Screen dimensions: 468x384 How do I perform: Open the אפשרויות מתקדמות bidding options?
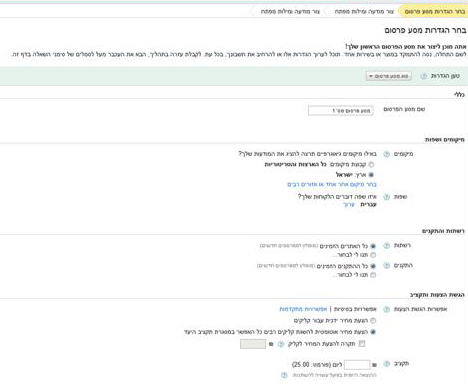[x=303, y=309]
